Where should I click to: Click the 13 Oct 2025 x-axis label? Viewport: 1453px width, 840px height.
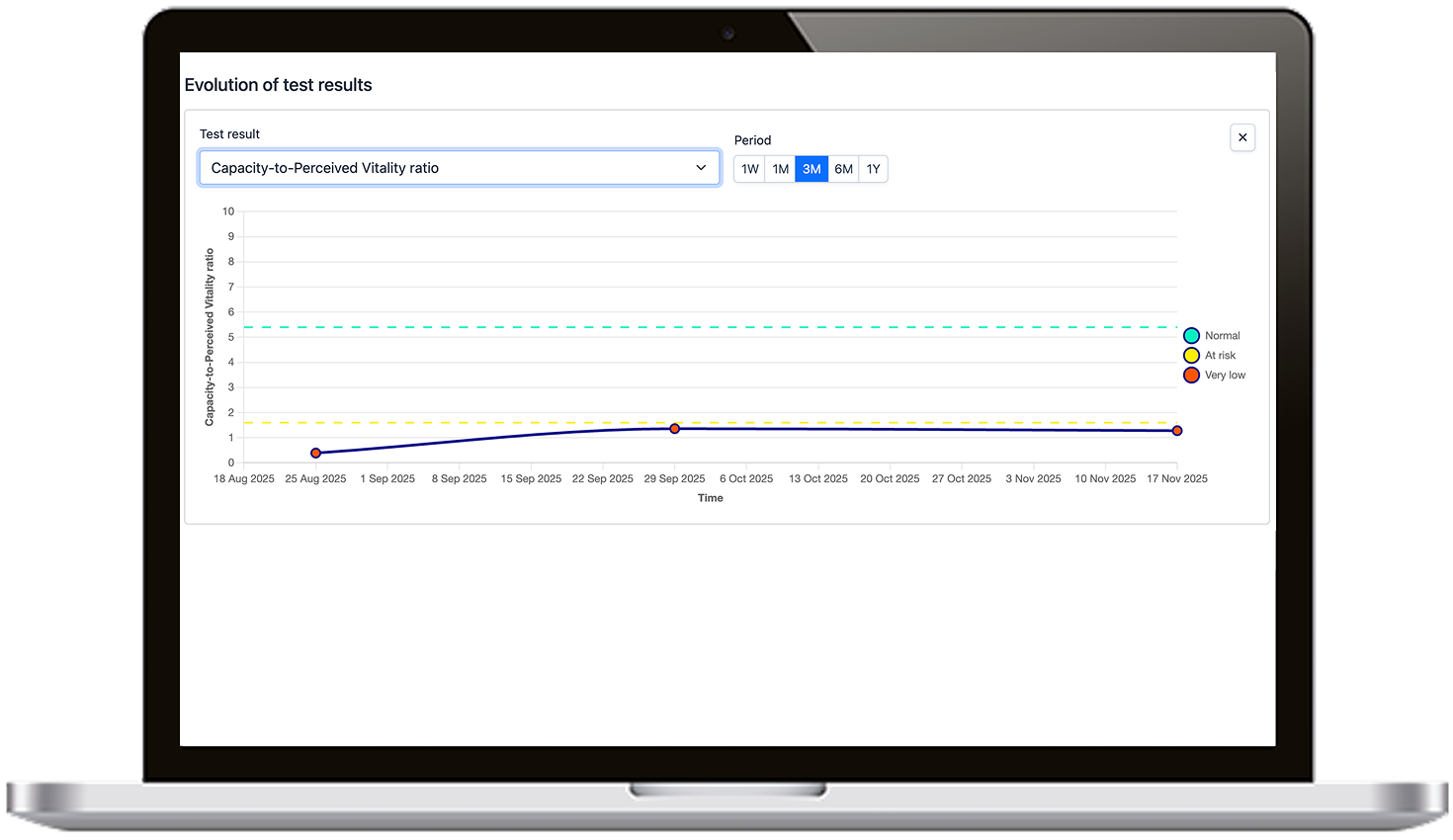click(817, 479)
